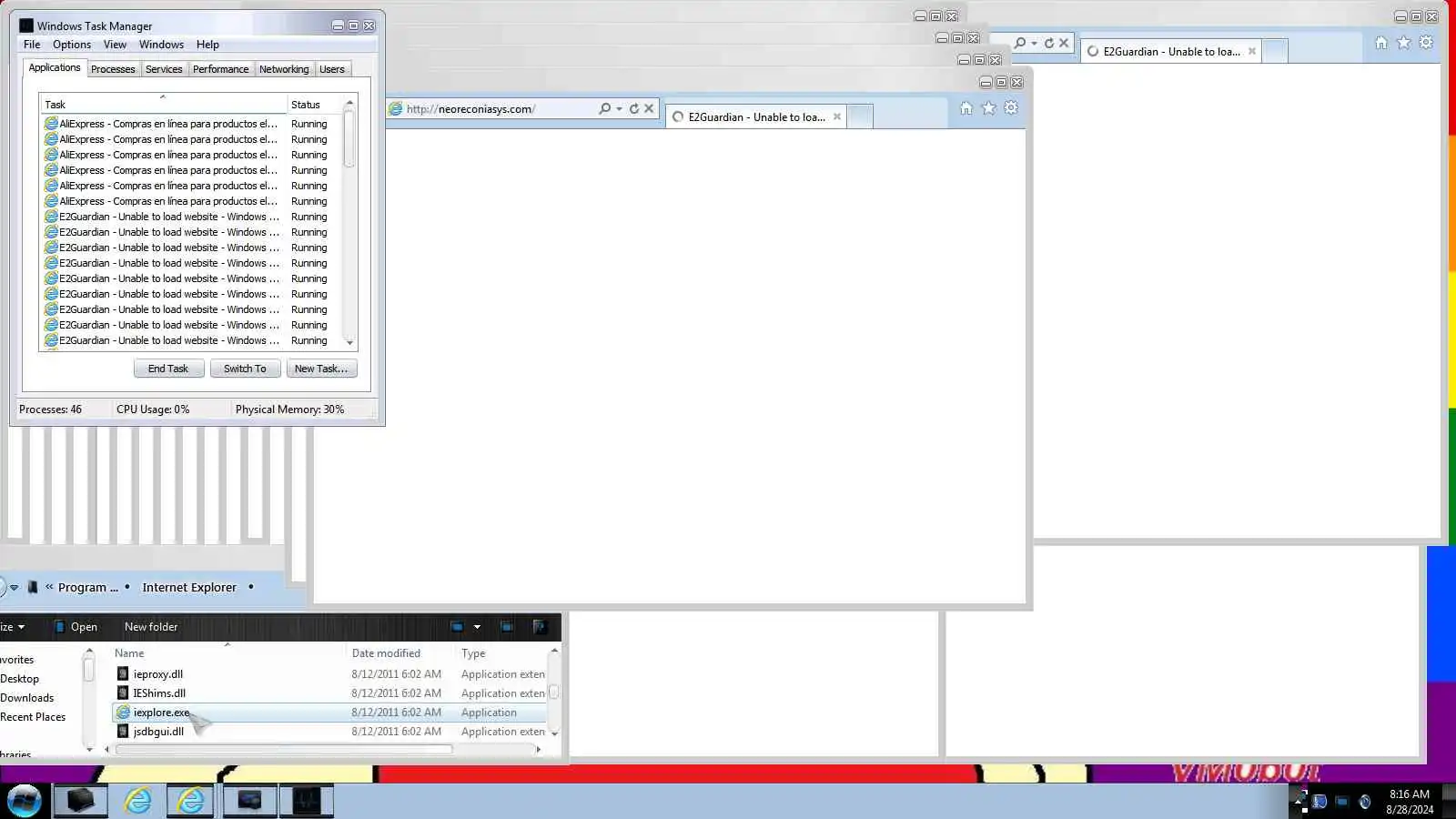The width and height of the screenshot is (1456, 819).
Task: Switch to the Performance tab
Action: pos(220,69)
